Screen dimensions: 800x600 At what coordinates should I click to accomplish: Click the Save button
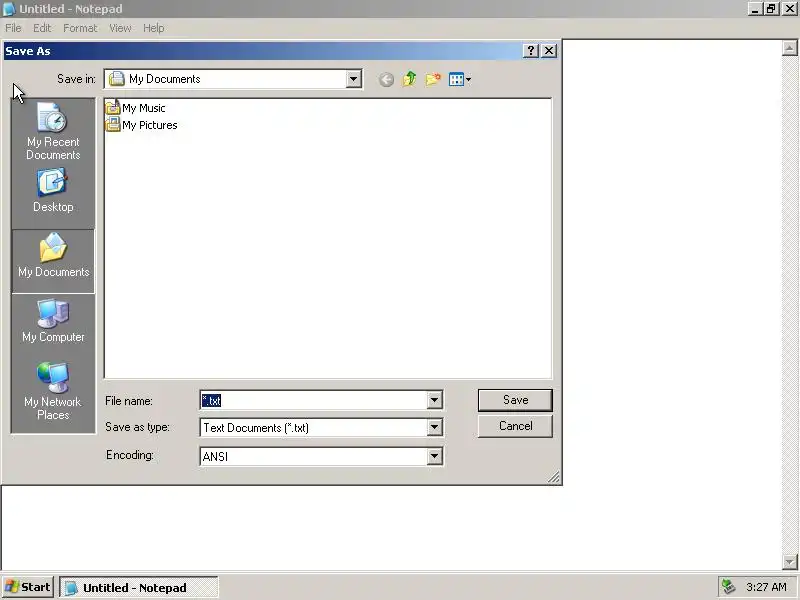click(x=515, y=400)
